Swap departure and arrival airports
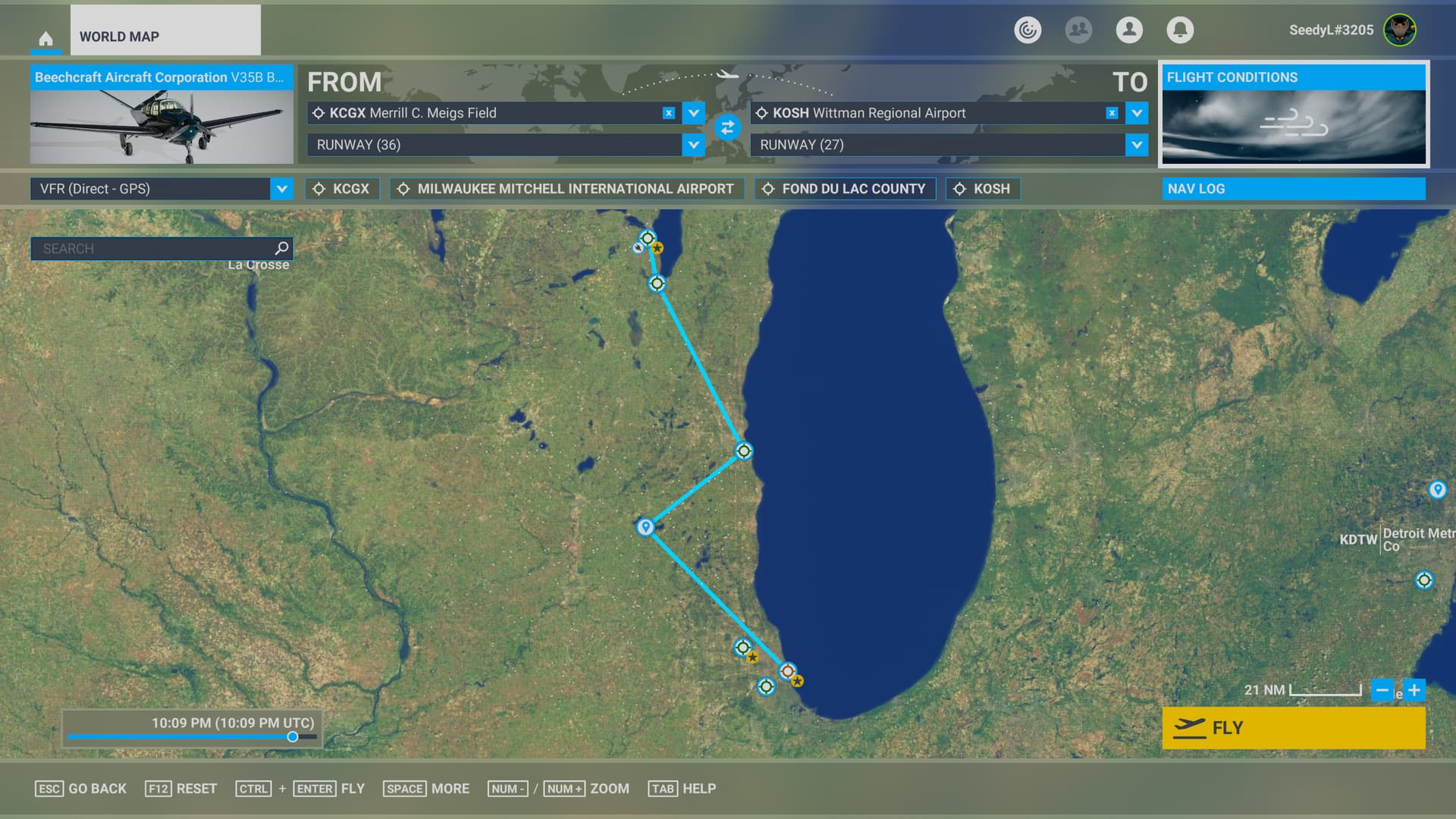 (727, 127)
